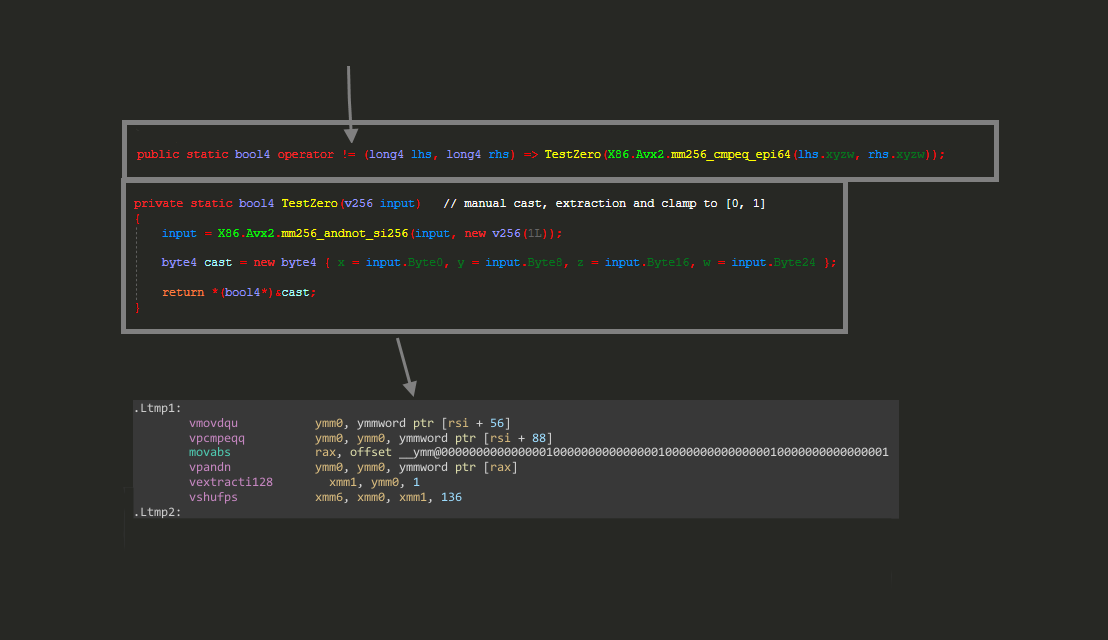This screenshot has width=1108, height=640.
Task: Select the operator != declaration
Action: pyautogui.click(x=317, y=154)
